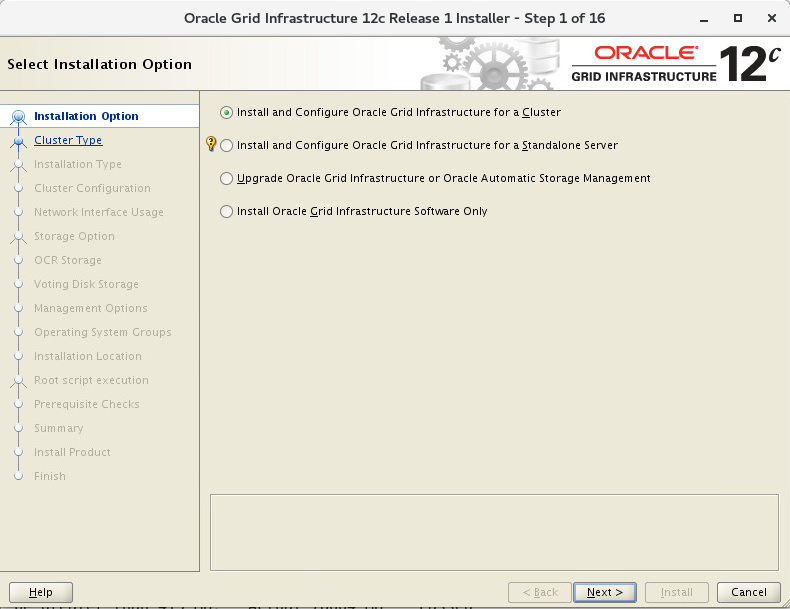
Task: Select the Installation Option step in sidebar
Action: click(86, 116)
